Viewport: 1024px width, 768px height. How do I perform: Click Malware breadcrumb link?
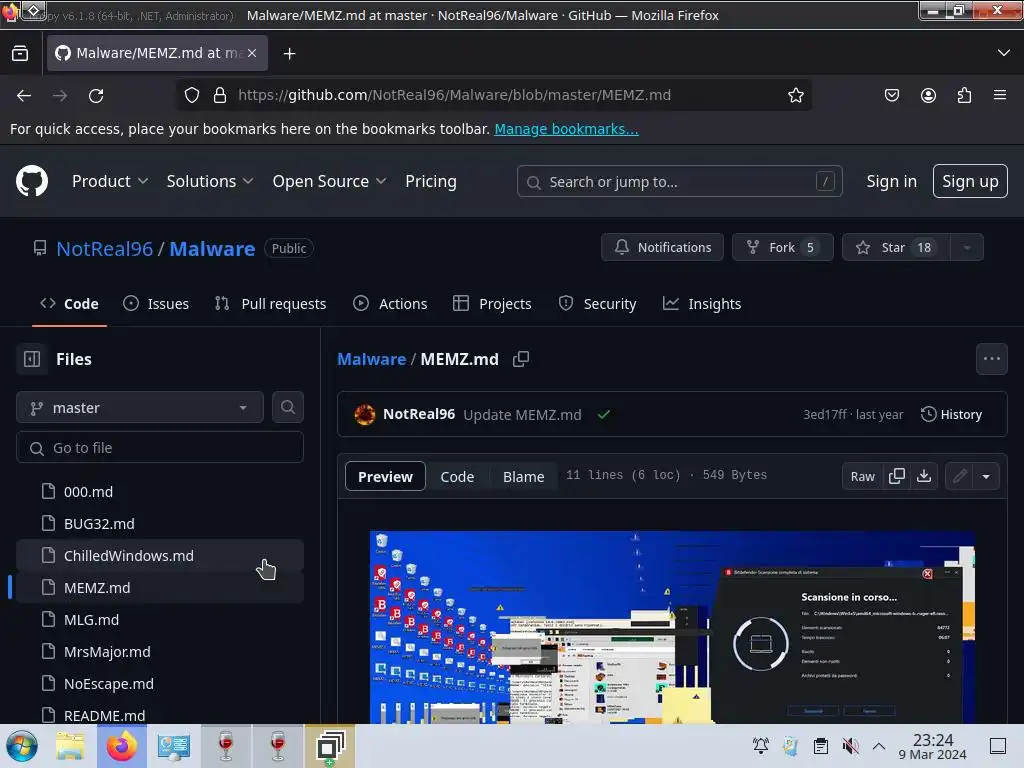coord(371,359)
